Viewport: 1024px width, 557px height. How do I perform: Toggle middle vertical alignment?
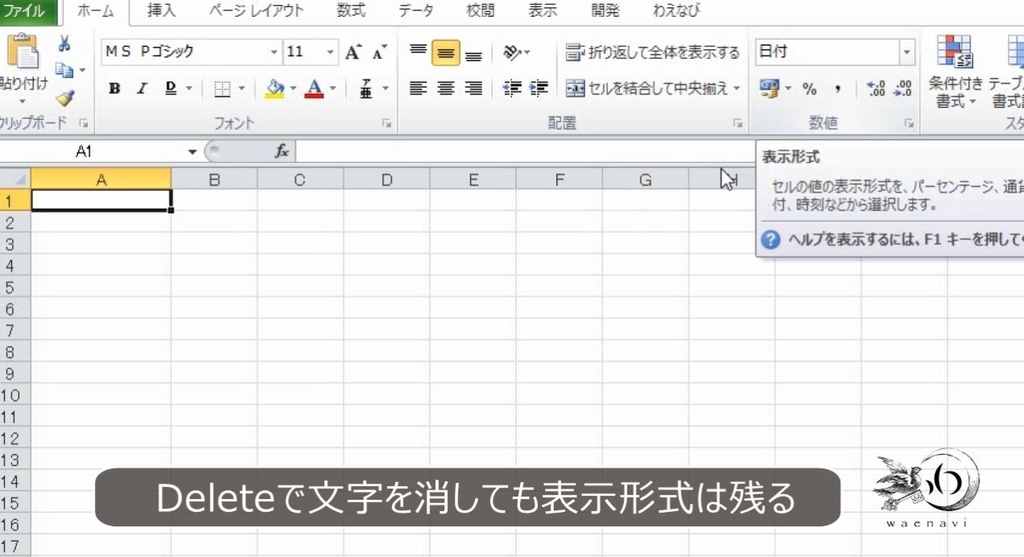[445, 53]
